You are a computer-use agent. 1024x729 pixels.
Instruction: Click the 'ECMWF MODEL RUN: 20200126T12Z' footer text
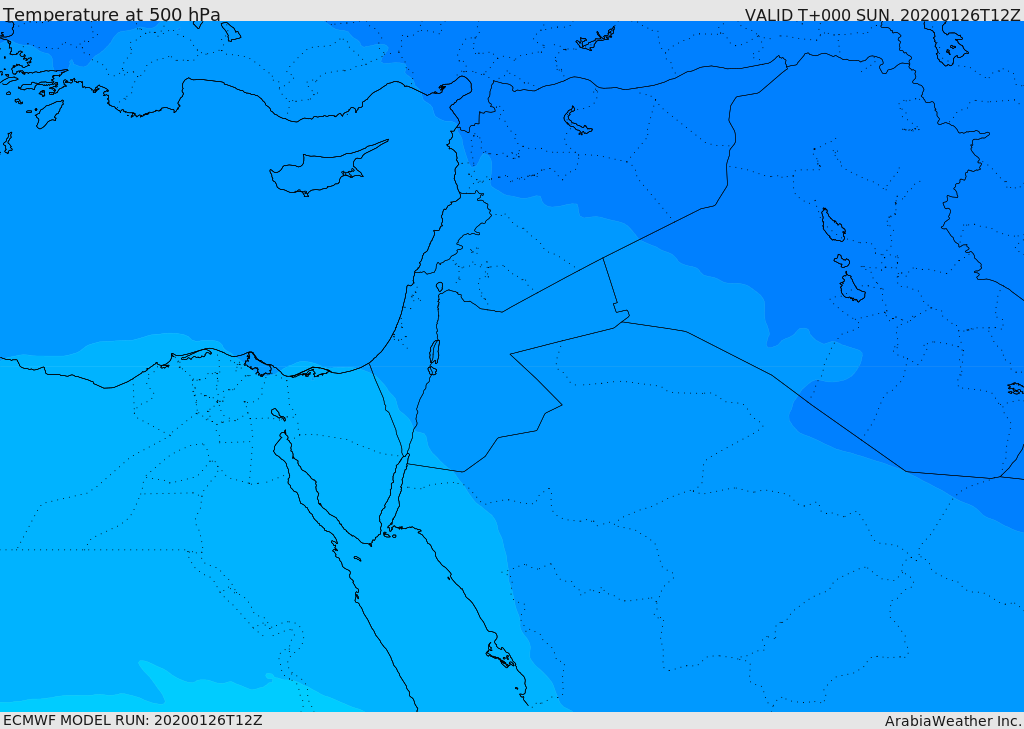tap(133, 720)
